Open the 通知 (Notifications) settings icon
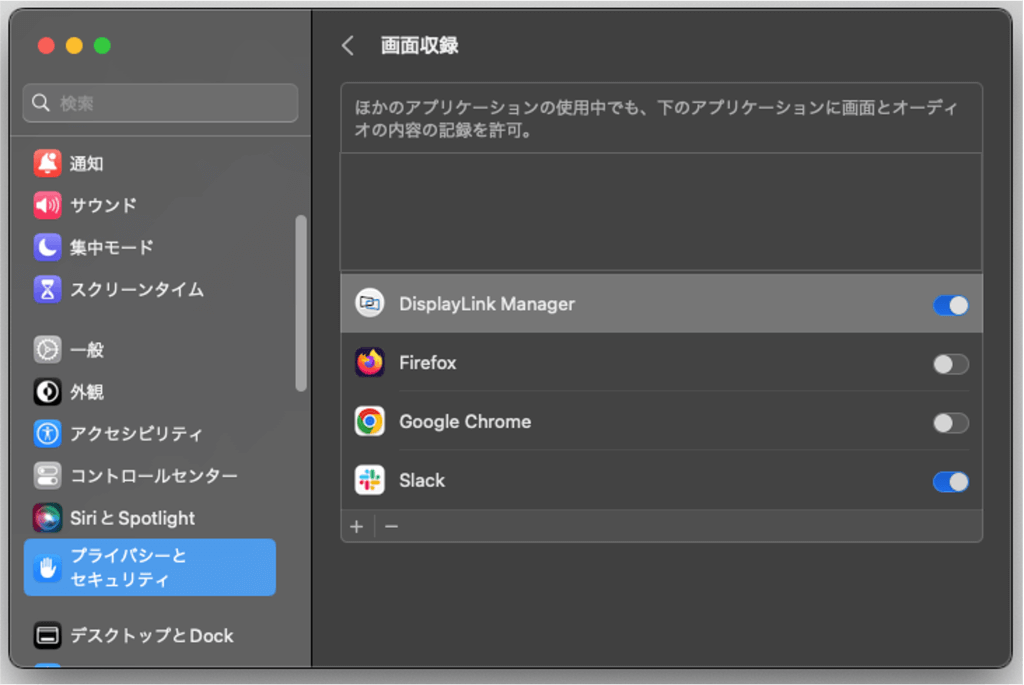 click(x=46, y=163)
